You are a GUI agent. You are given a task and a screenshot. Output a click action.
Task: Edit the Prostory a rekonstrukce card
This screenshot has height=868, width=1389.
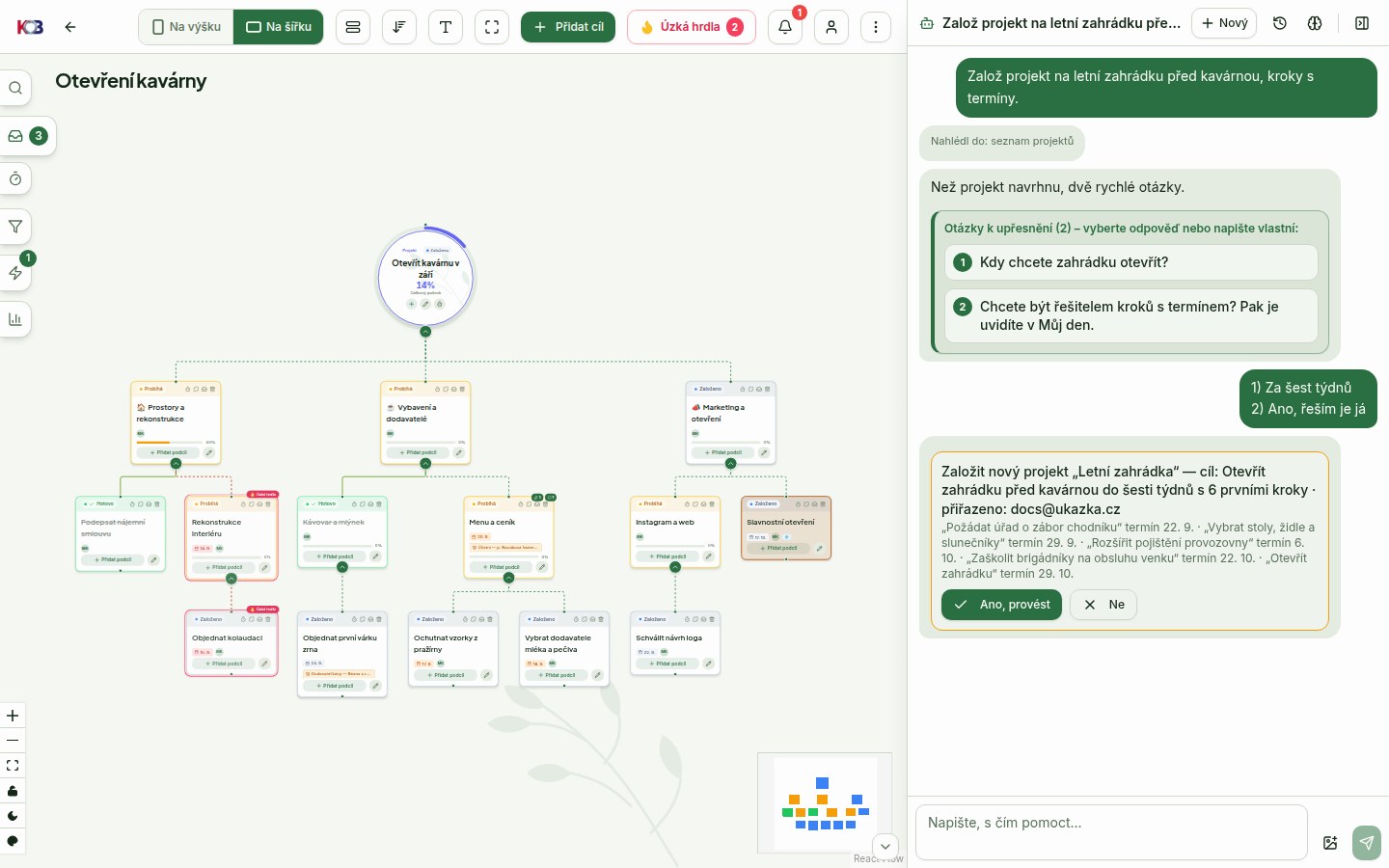(x=209, y=452)
